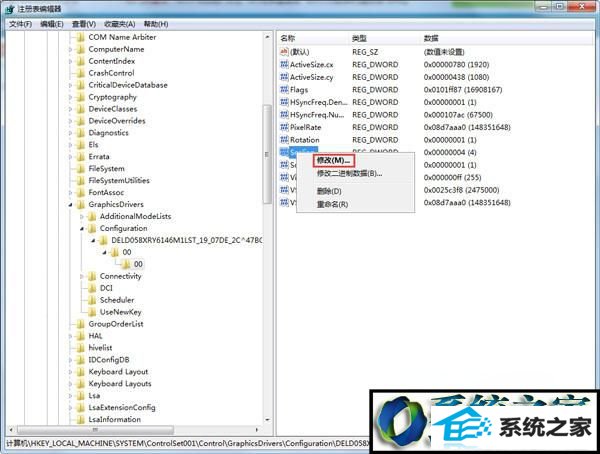Viewport: 600px width, 454px height.
Task: Select the LsaInformation key
Action: pos(114,420)
